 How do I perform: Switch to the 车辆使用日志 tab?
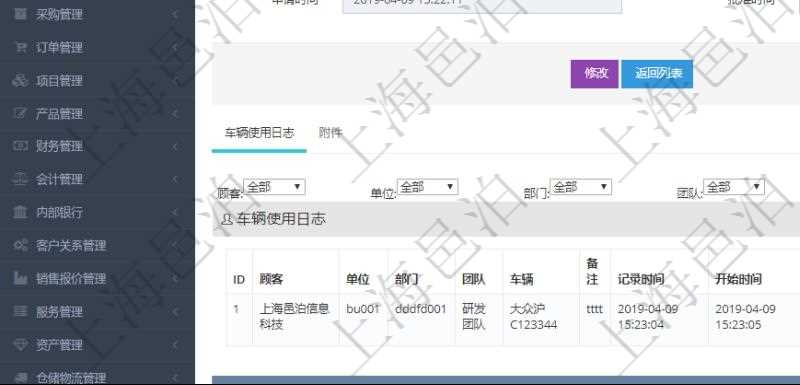(259, 133)
